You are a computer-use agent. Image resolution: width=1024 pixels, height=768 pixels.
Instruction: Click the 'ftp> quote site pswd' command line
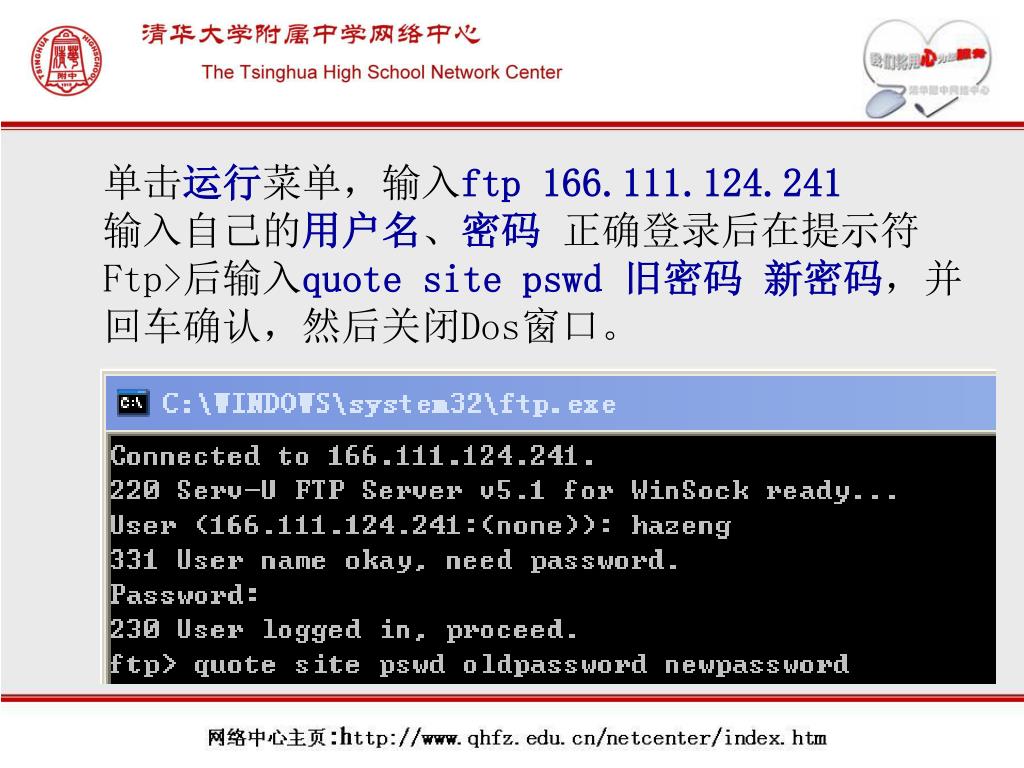(x=479, y=665)
